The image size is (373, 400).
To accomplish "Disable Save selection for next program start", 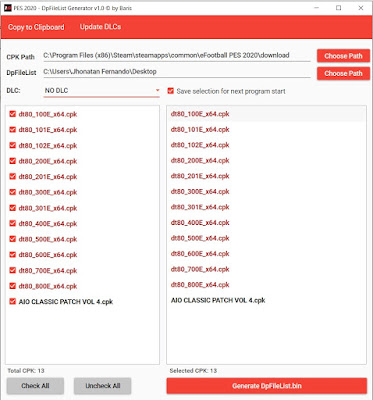I will tap(171, 91).
